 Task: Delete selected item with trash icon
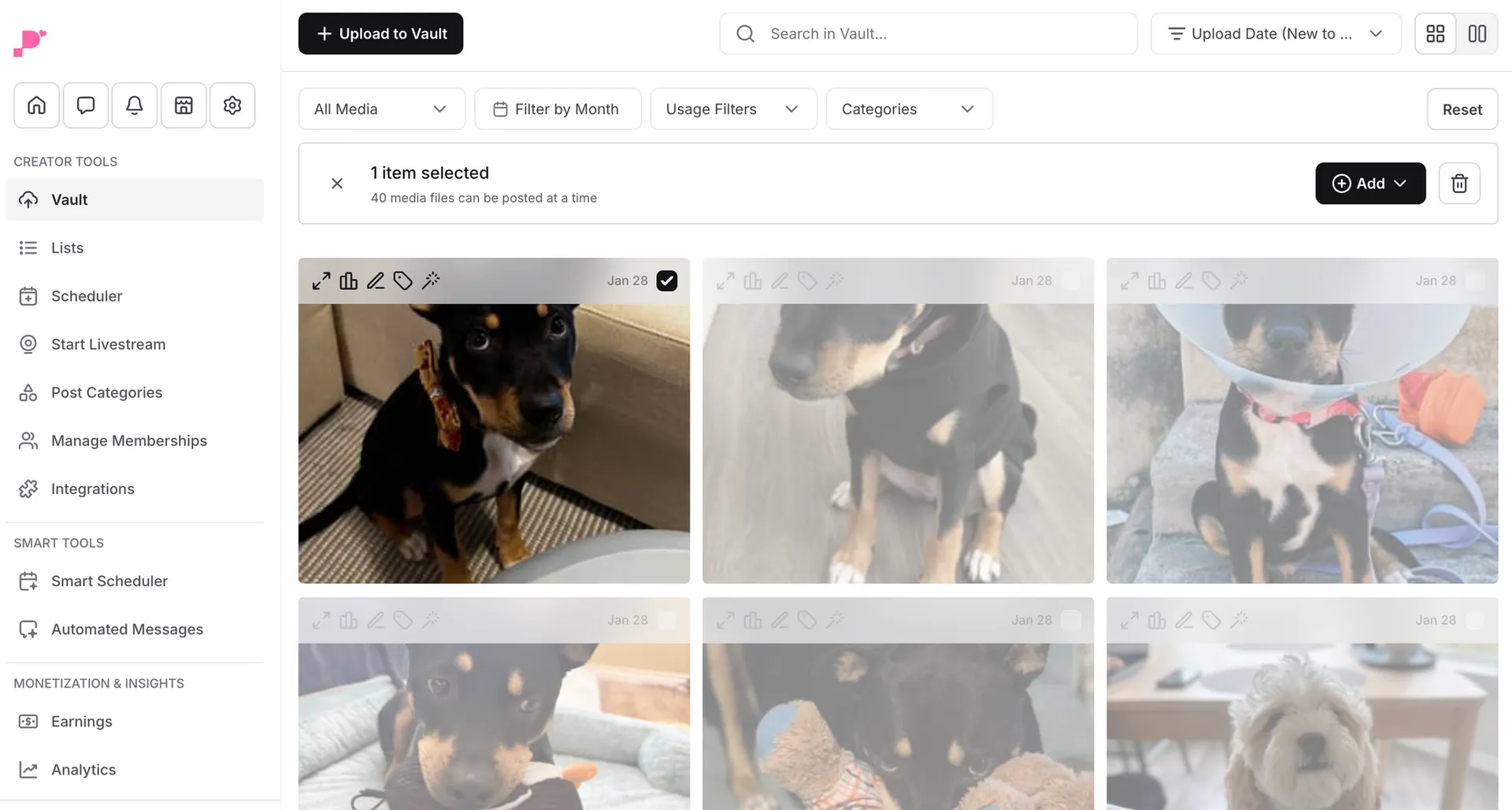pos(1459,184)
